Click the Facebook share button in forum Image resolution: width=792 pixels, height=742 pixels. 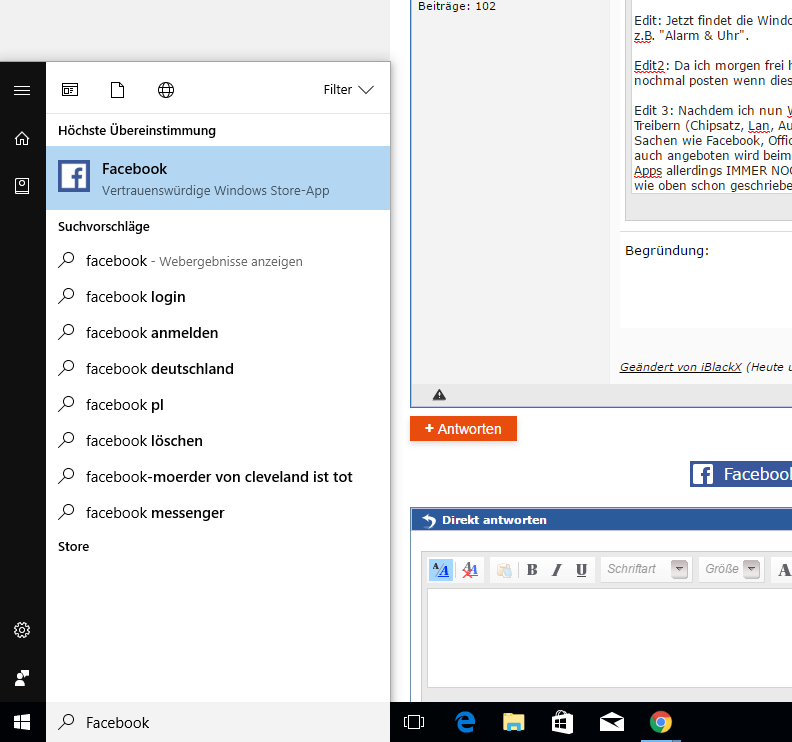pyautogui.click(x=741, y=474)
